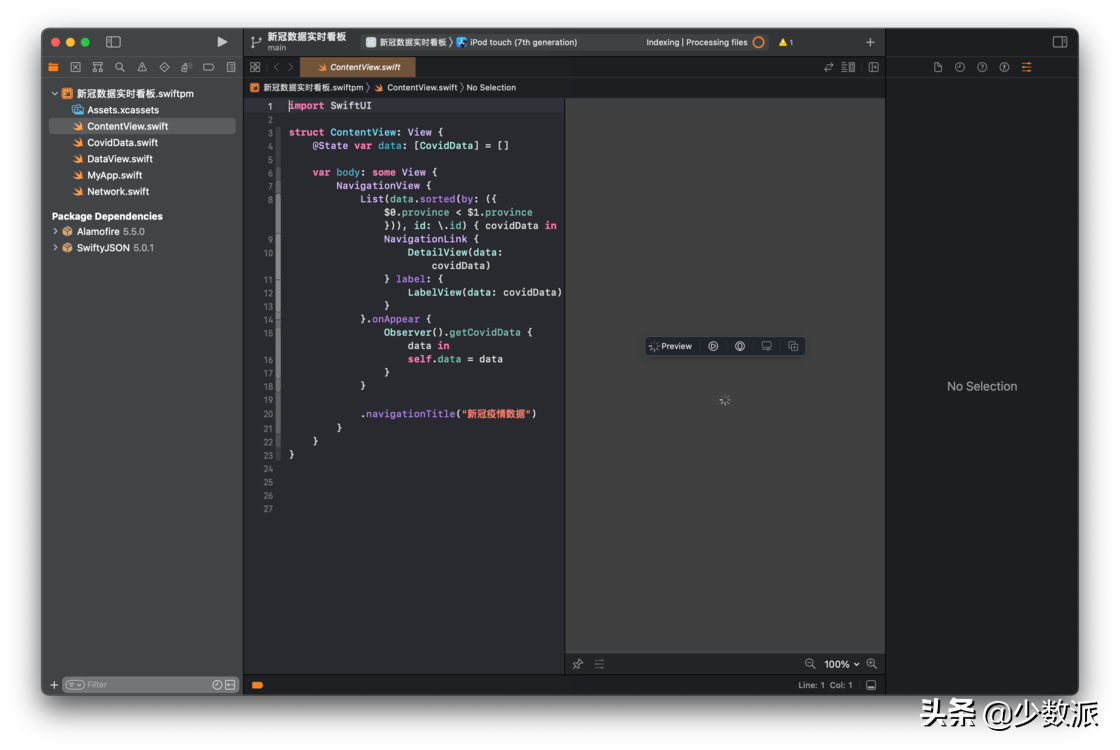Open the Find navigator magnifier icon

click(120, 67)
